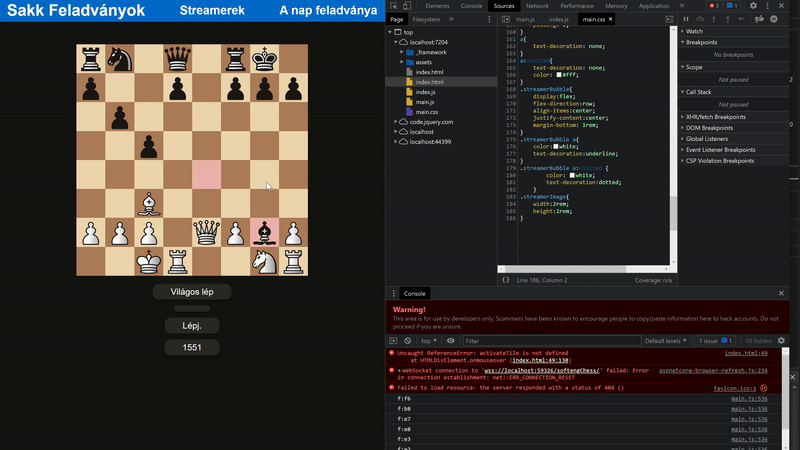
Task: Open console settings gear icon
Action: pos(782,341)
